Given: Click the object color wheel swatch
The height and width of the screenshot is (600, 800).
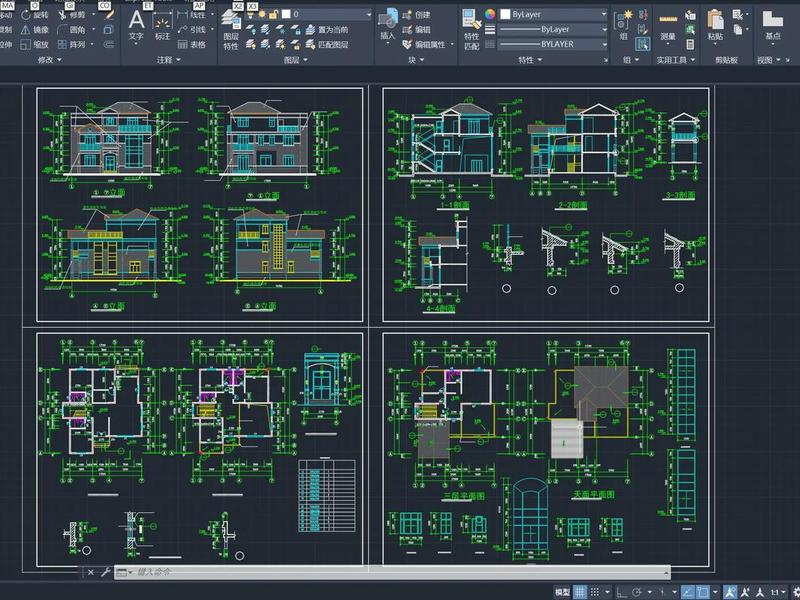Looking at the screenshot, I should click(x=490, y=14).
